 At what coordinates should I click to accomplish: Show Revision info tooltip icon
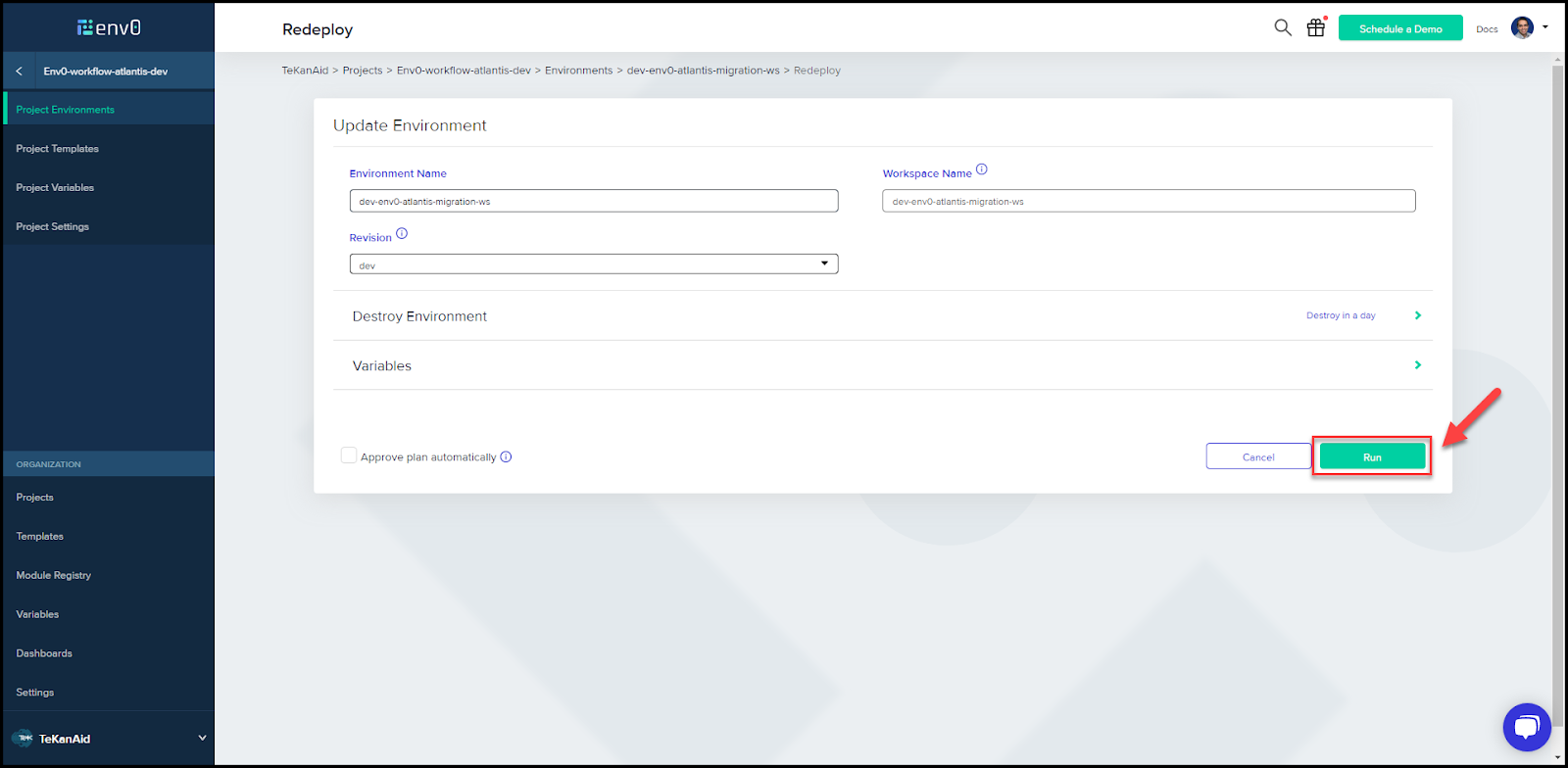click(x=402, y=234)
